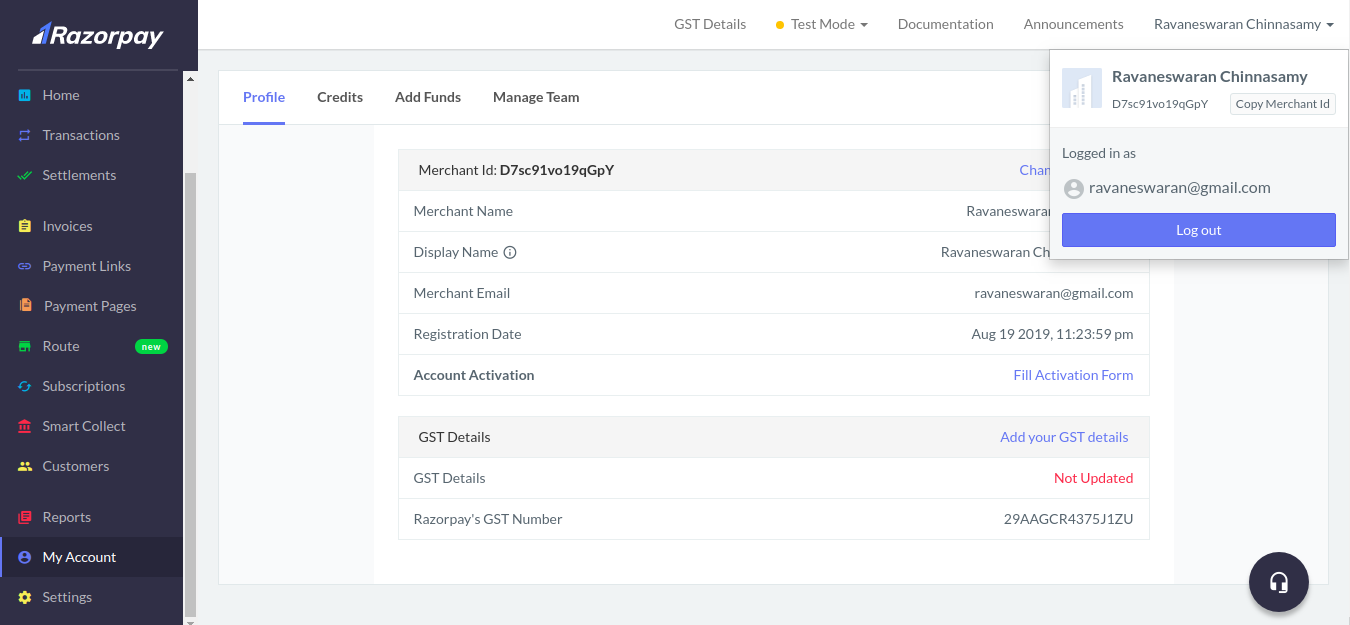Screen dimensions: 1350x625
Task: Switch to the Manage Team tab
Action: pos(536,97)
